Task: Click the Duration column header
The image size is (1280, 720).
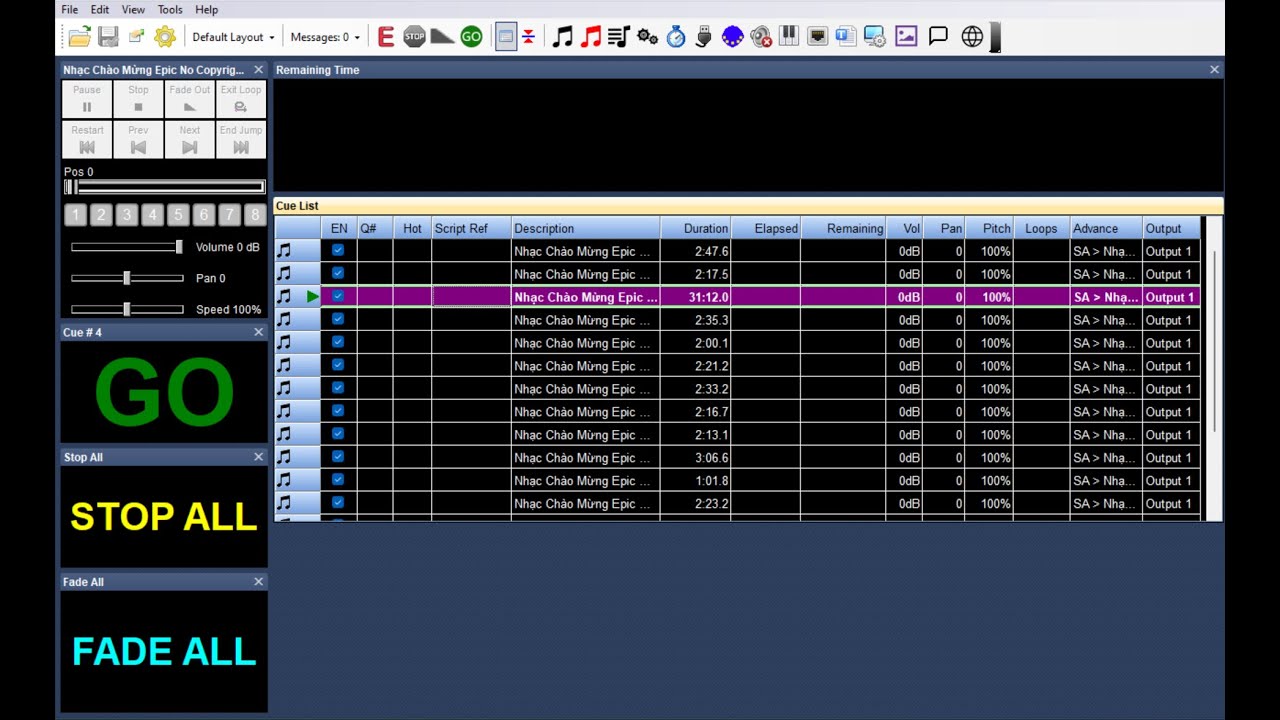Action: (696, 228)
